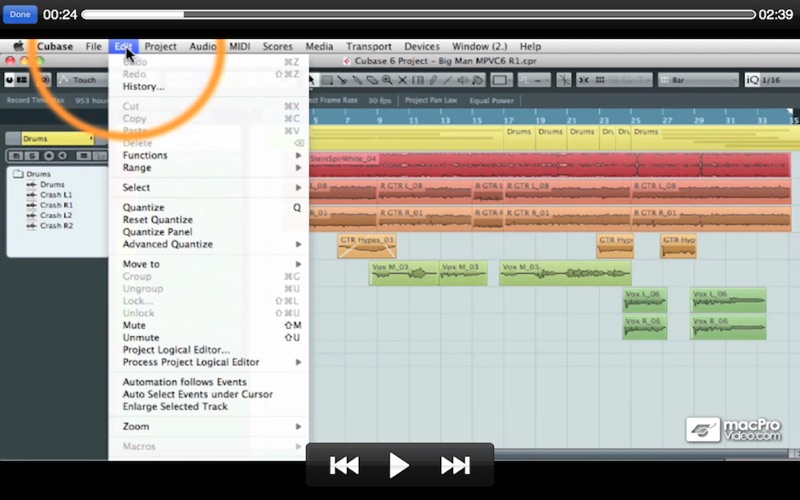Toggle Solo (s) on Drums track
This screenshot has width=800, height=500.
(31, 156)
